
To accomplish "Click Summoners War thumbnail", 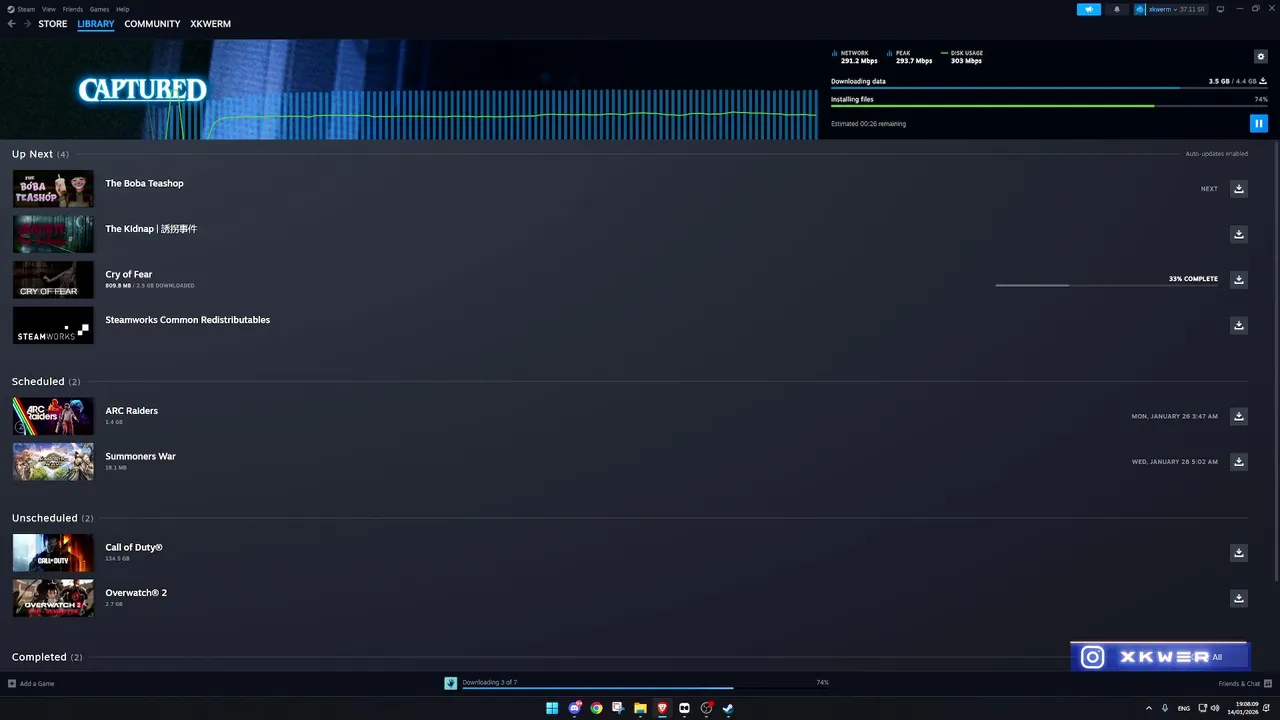I will [x=53, y=462].
